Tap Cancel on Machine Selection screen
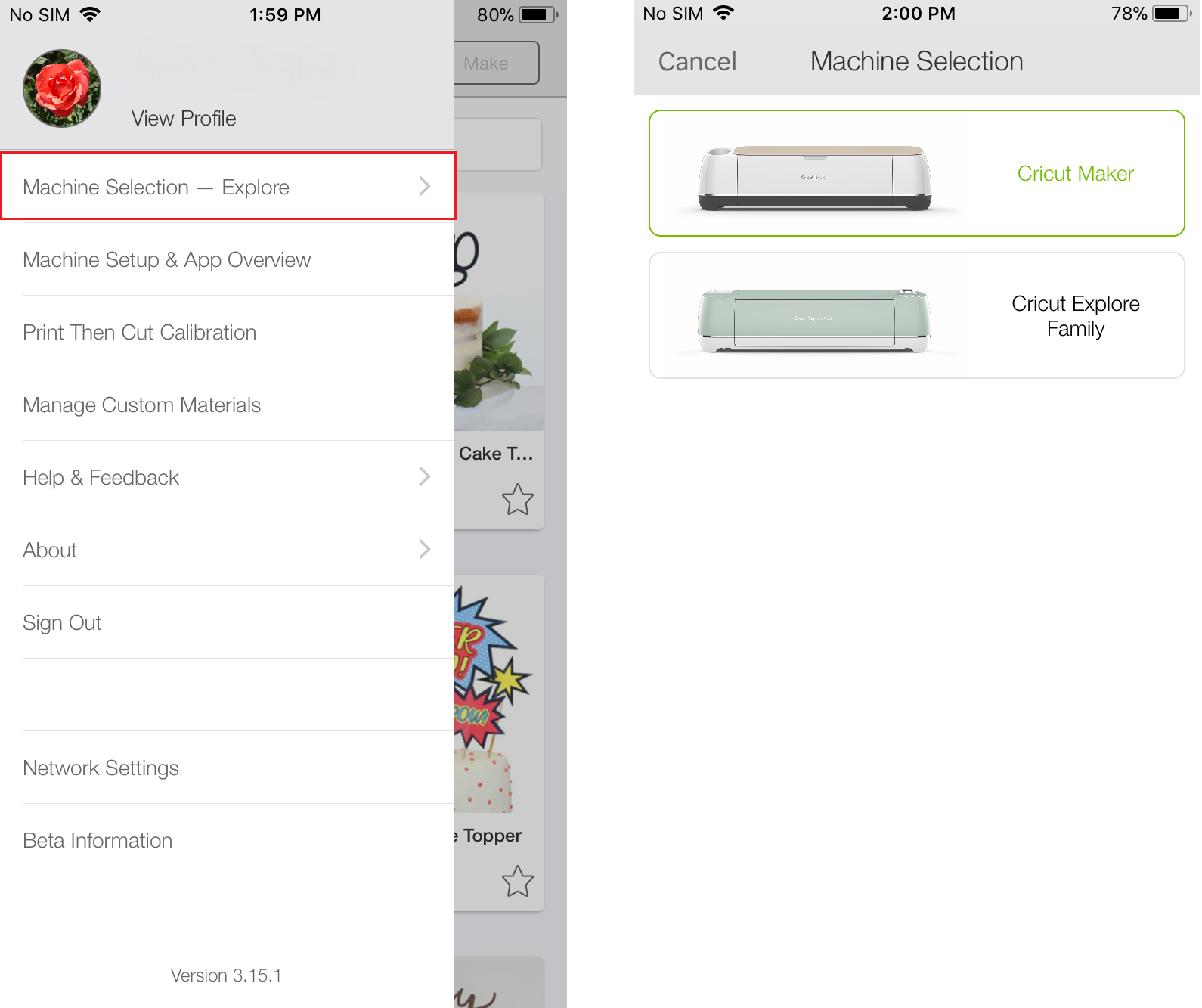The image size is (1202, 1008). coord(697,61)
